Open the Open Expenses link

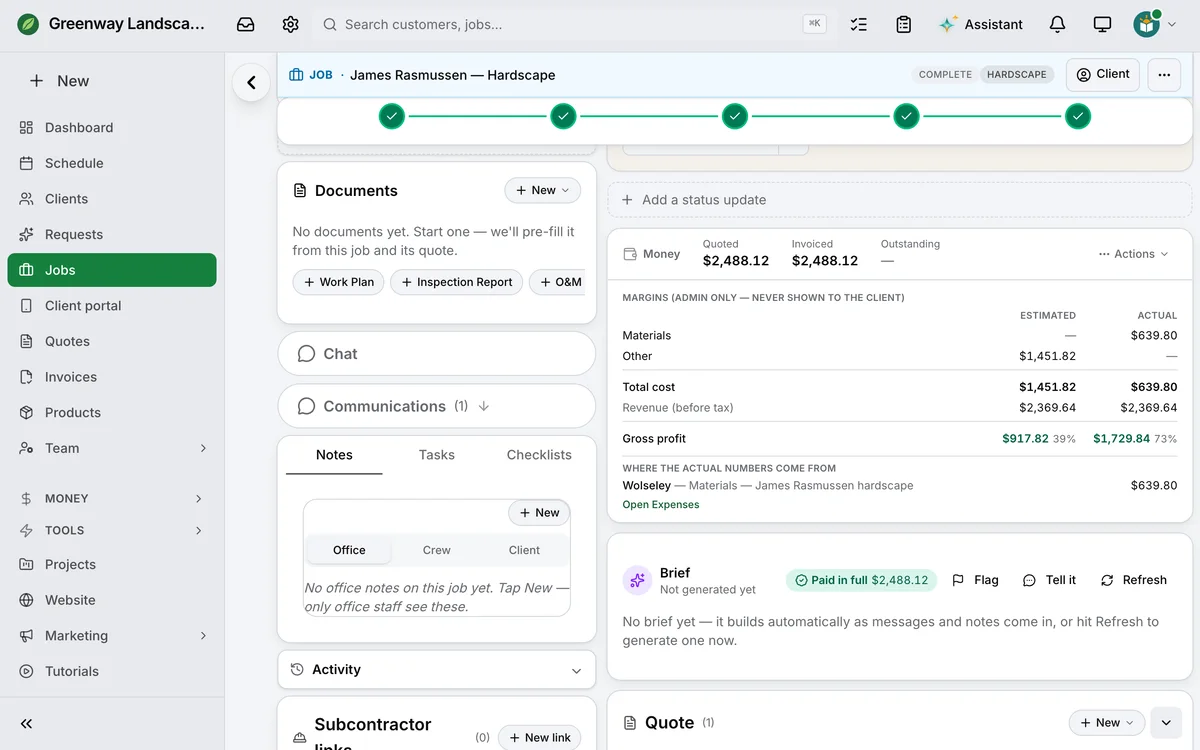click(661, 505)
